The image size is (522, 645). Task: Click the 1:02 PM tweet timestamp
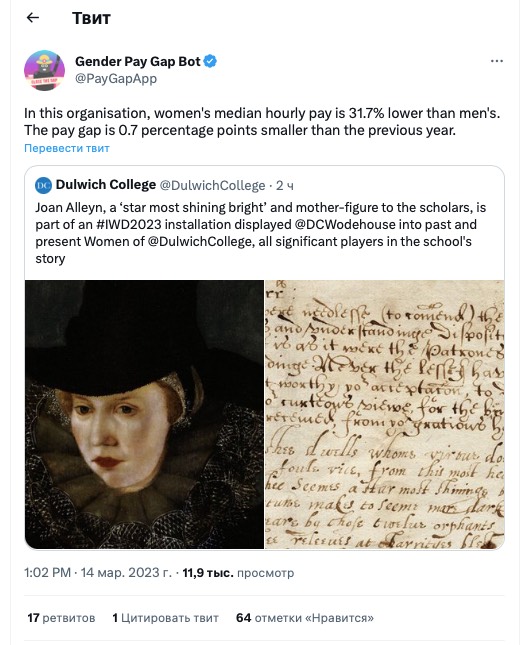tap(47, 573)
